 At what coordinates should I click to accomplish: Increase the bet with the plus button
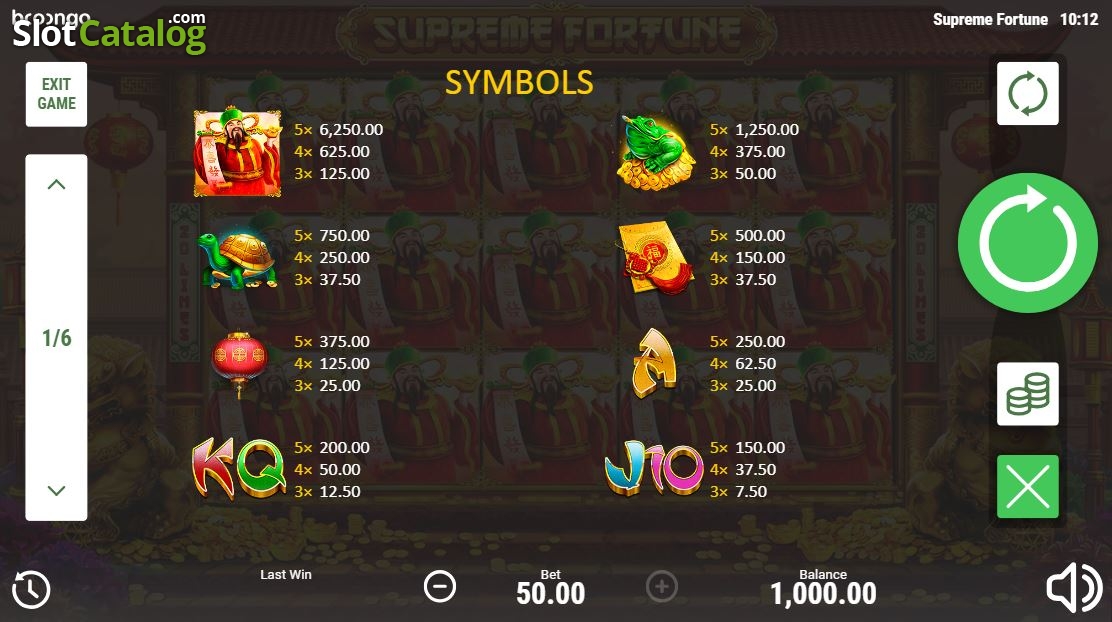click(x=662, y=587)
